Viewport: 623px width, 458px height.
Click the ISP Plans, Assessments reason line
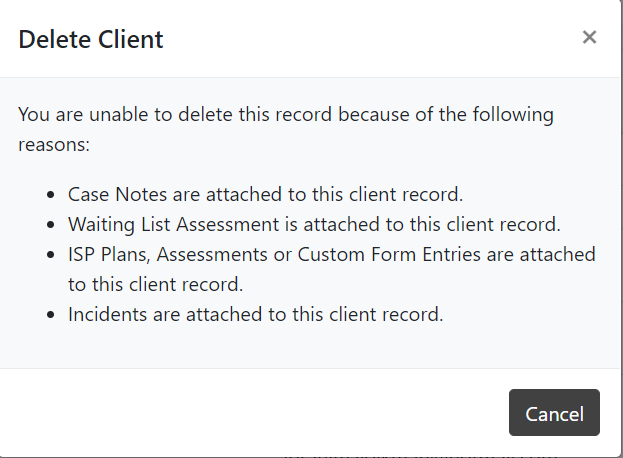[331, 254]
